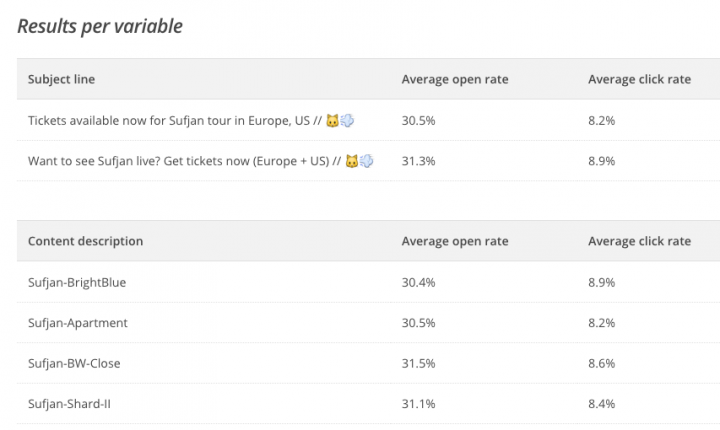Image resolution: width=720 pixels, height=430 pixels.
Task: Choose the Sufjan-Shard-II content row
Action: tap(71, 404)
